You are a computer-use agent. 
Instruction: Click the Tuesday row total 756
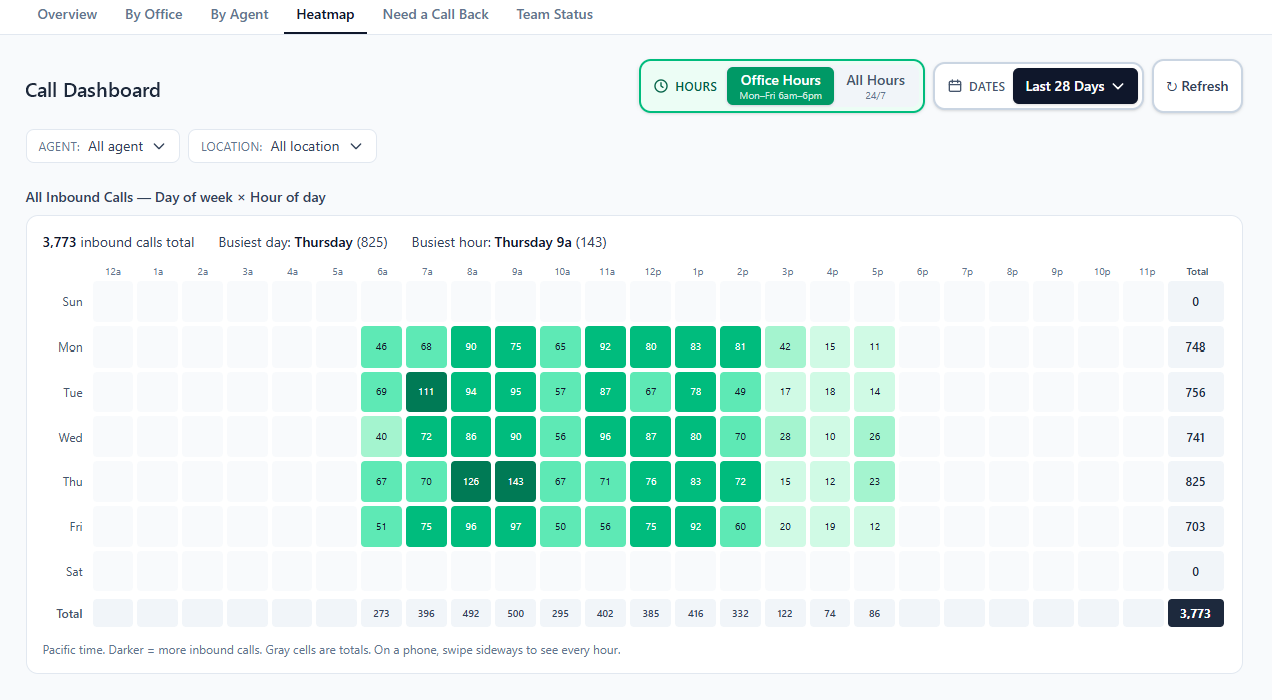click(x=1196, y=392)
